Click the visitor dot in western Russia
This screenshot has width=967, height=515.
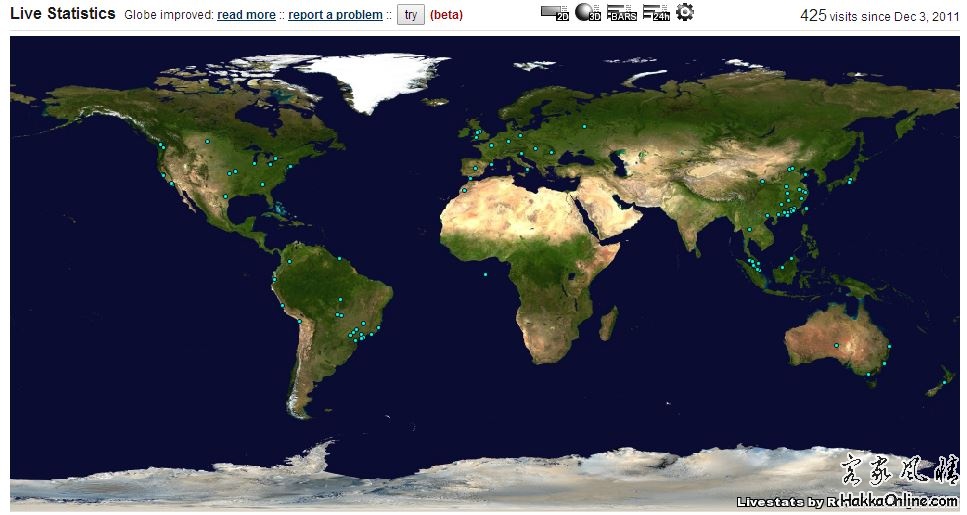pyautogui.click(x=583, y=126)
